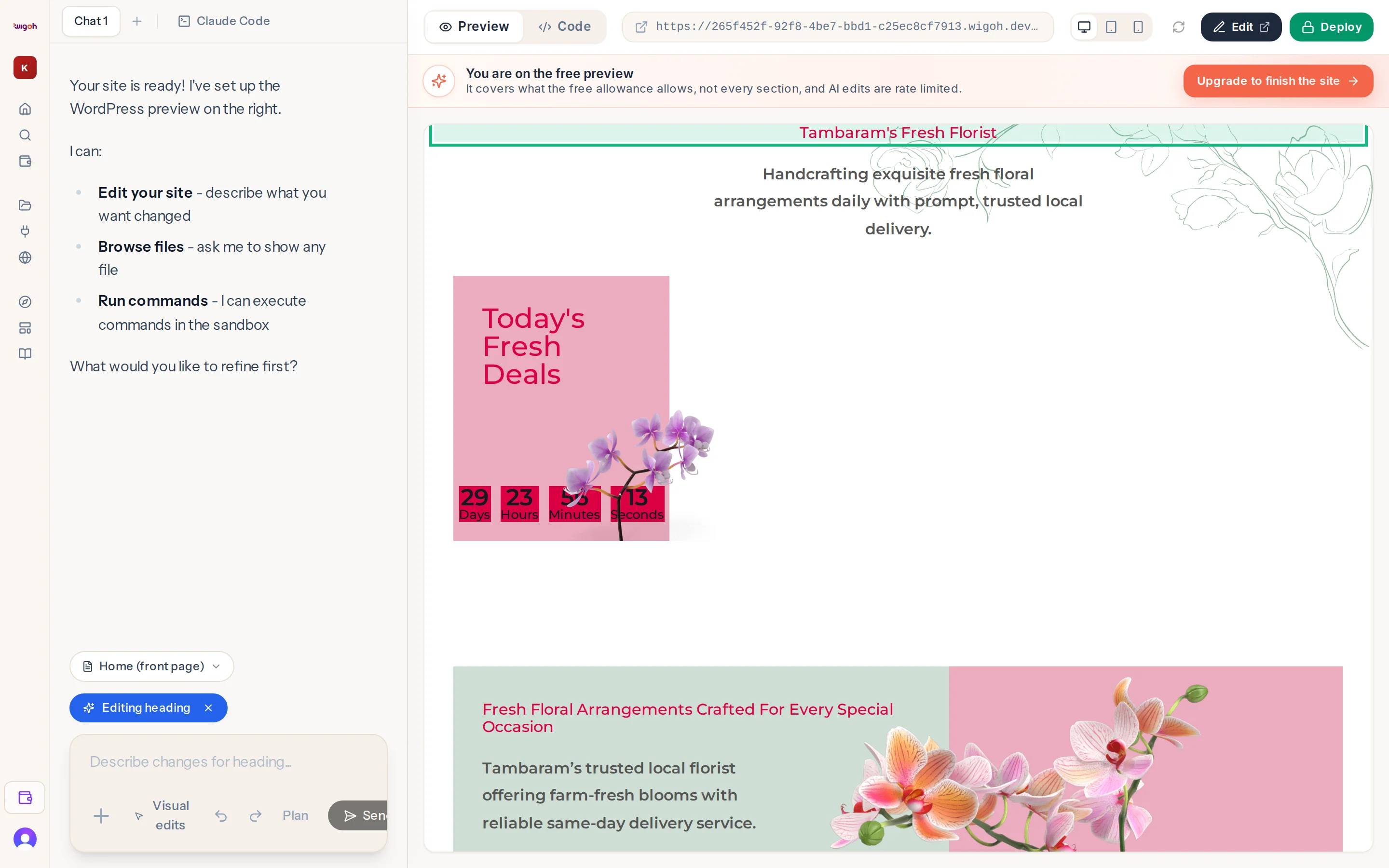Select the Tambaram's Fresh Florist heading
This screenshot has height=868, width=1389.
[x=898, y=133]
